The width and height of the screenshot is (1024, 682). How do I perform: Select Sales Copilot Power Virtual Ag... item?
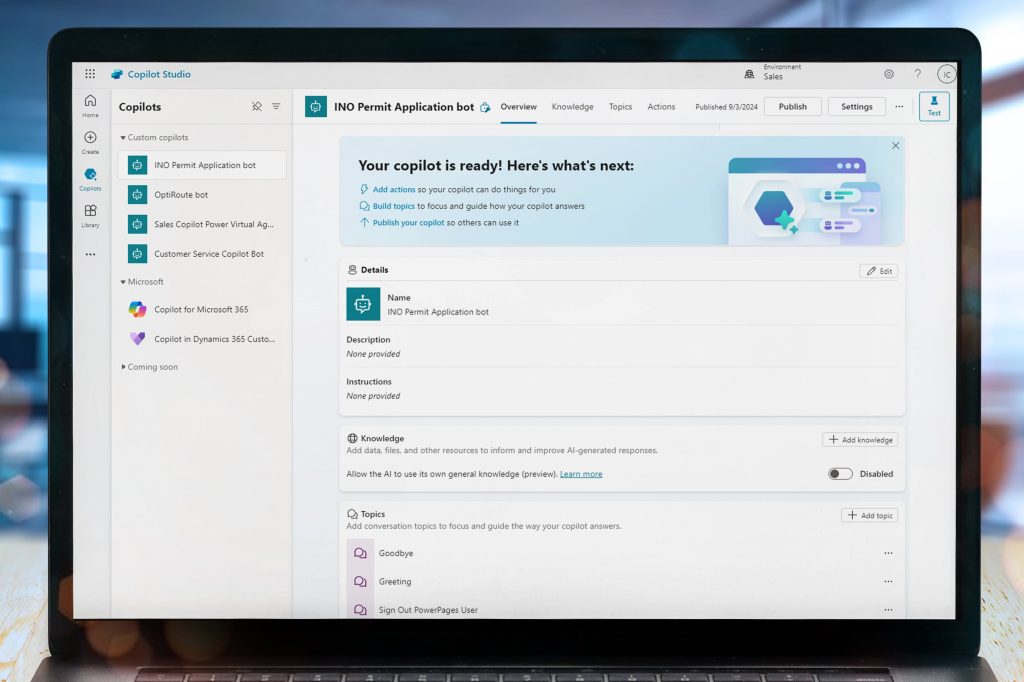coord(202,224)
